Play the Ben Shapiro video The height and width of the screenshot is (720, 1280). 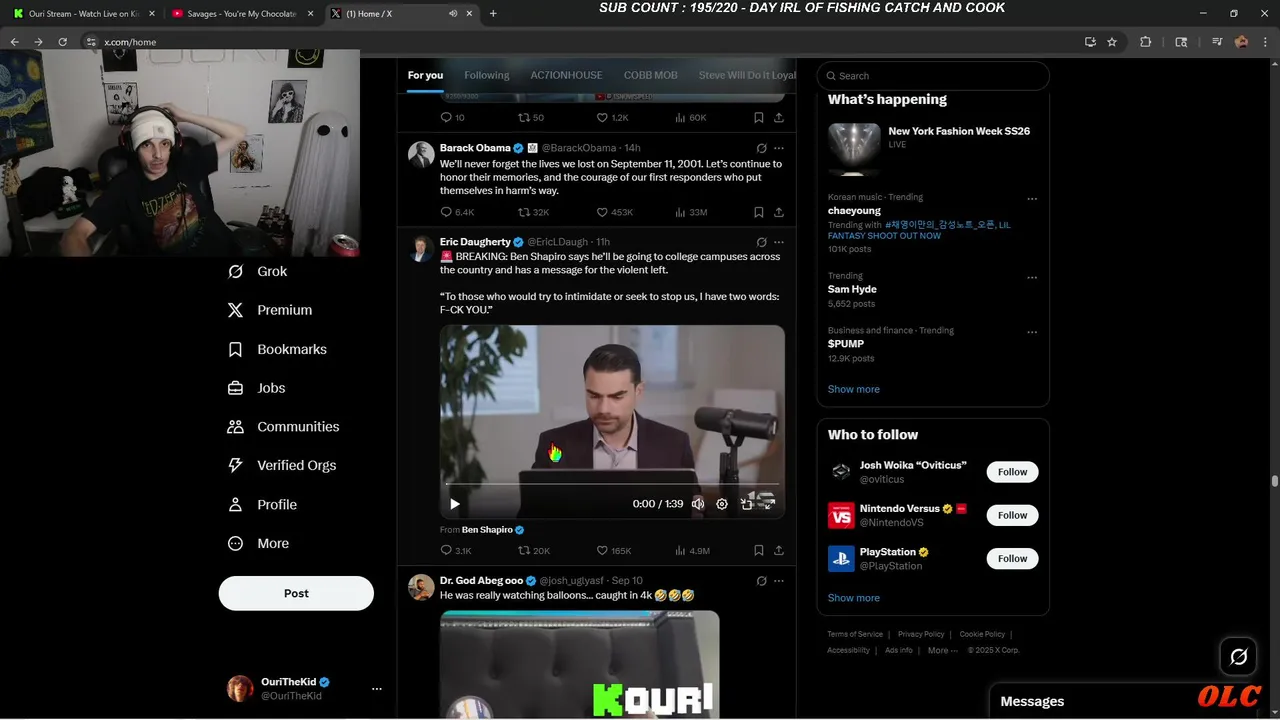[x=455, y=504]
